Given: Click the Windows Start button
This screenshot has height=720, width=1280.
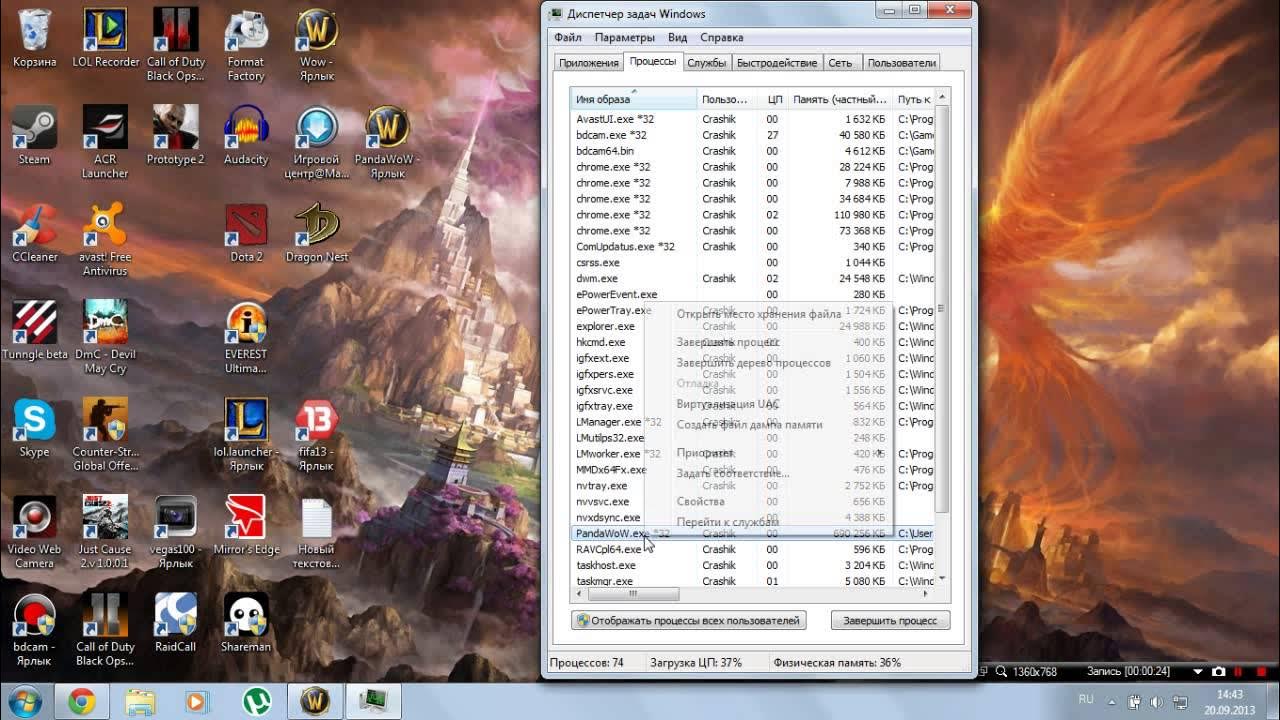Looking at the screenshot, I should [24, 701].
